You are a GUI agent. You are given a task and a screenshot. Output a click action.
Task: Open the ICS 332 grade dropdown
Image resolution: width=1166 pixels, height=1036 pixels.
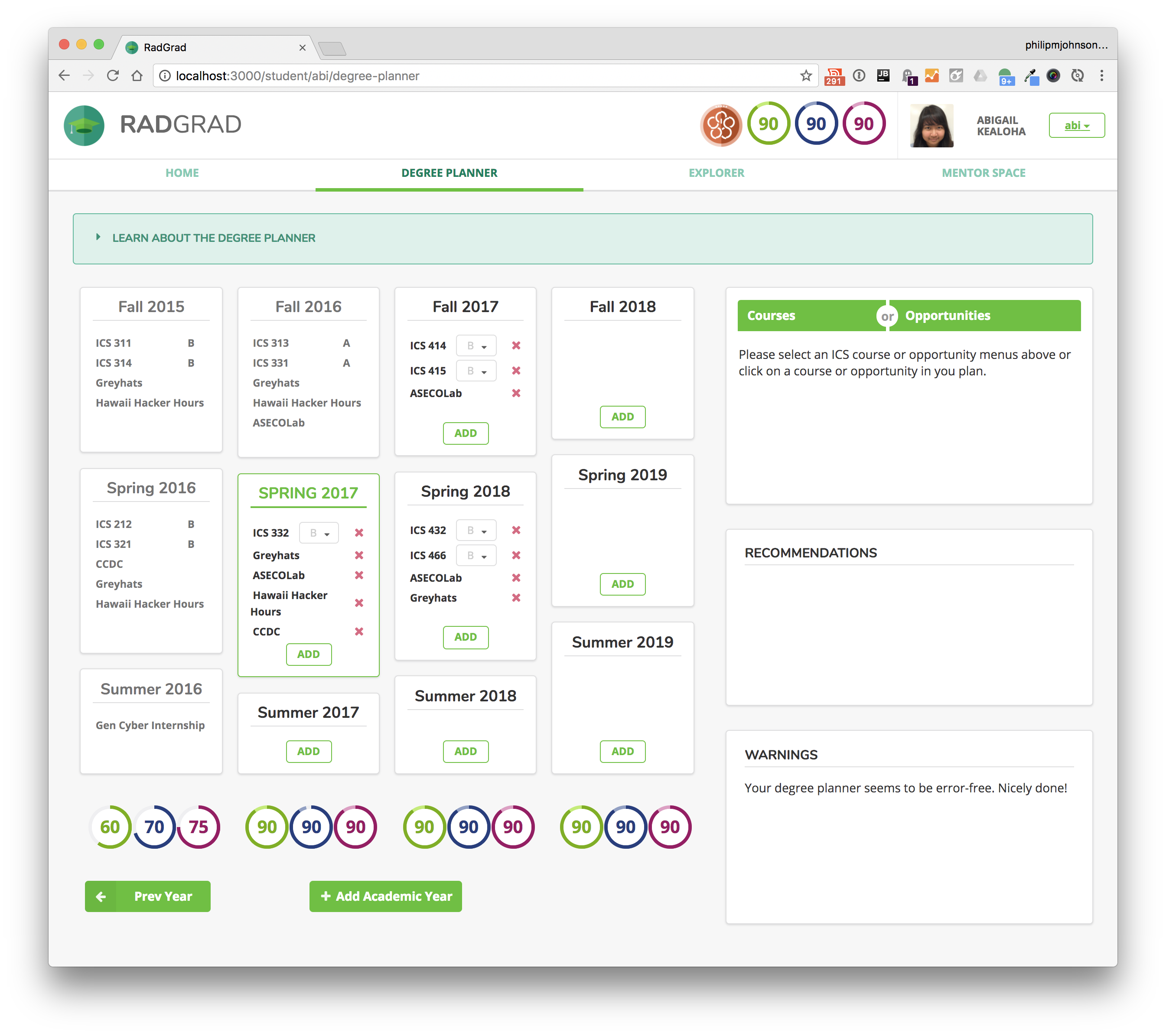coord(319,534)
